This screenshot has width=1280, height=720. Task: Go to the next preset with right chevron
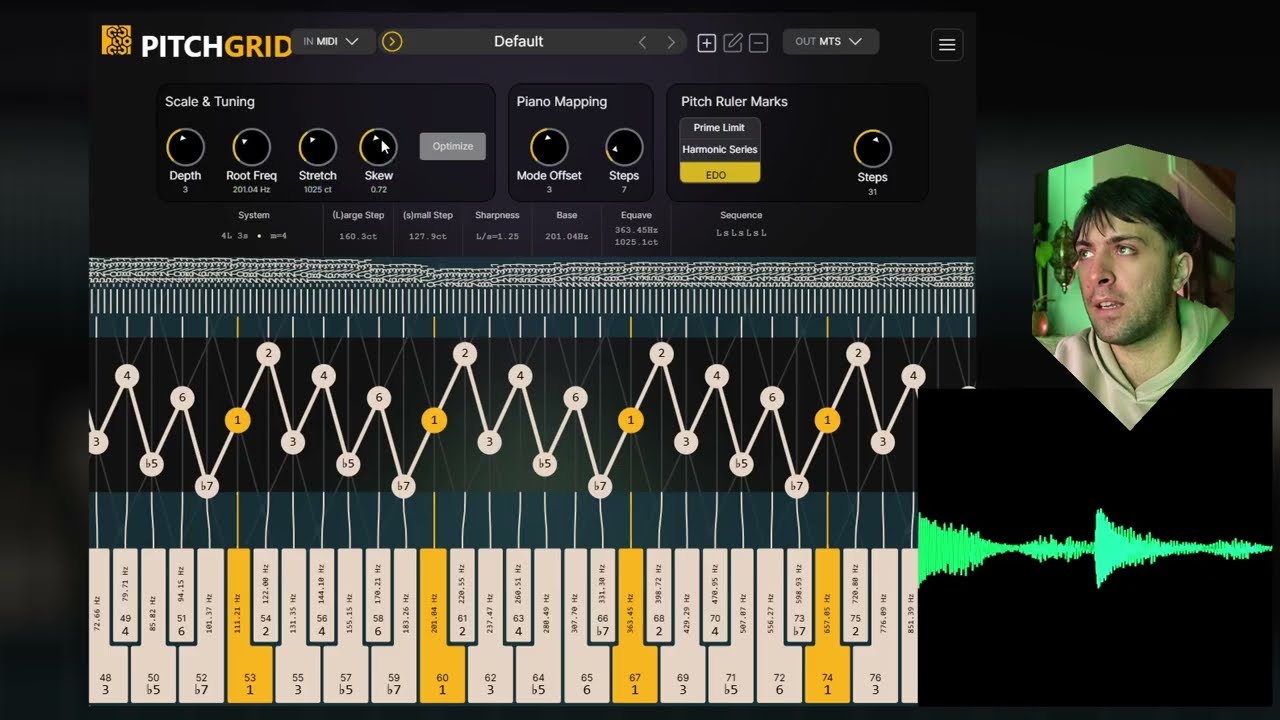tap(671, 42)
